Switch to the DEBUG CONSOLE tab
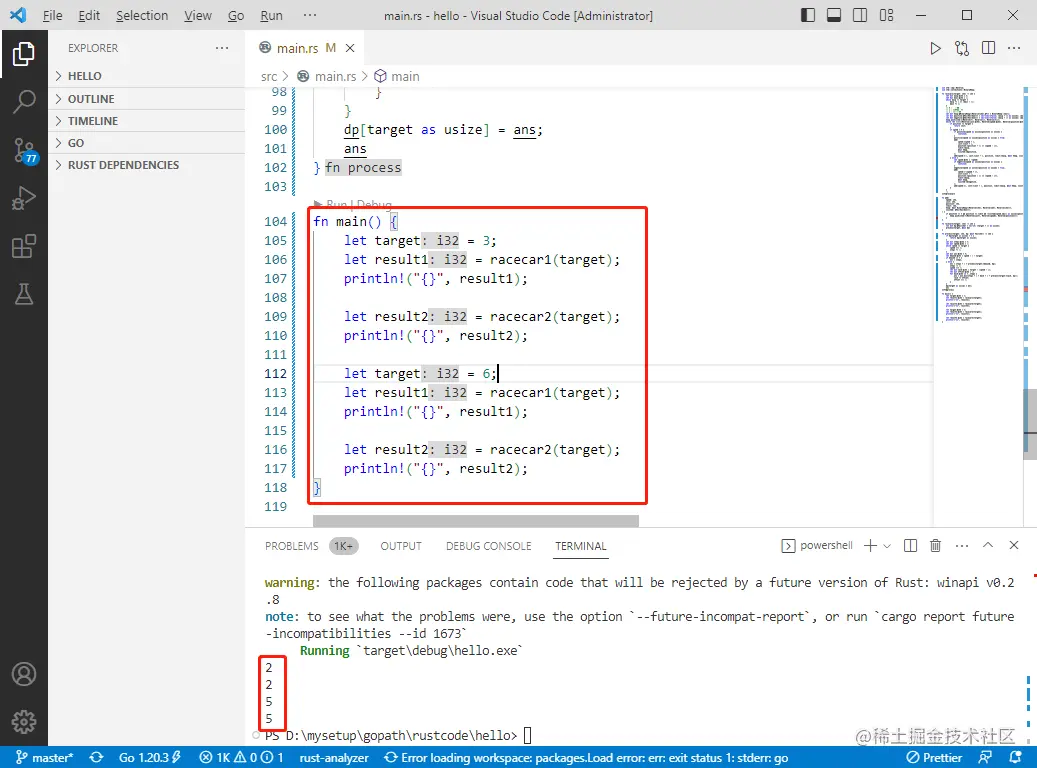The image size is (1037, 768). click(x=489, y=546)
